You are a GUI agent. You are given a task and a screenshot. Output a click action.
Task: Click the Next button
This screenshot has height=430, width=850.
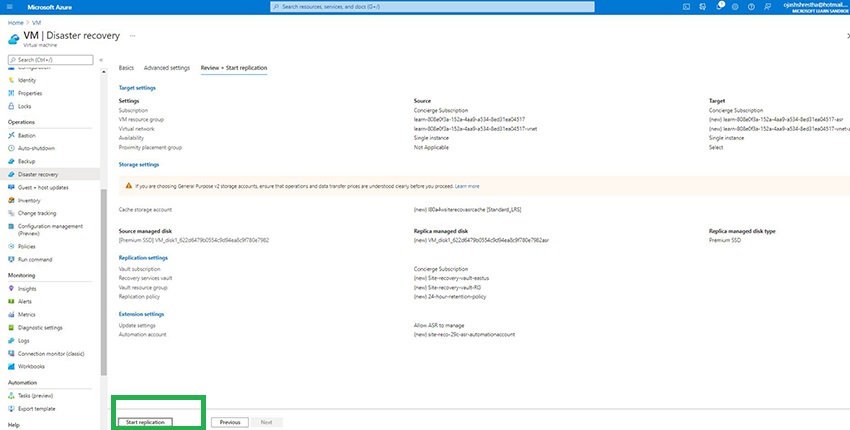266,422
